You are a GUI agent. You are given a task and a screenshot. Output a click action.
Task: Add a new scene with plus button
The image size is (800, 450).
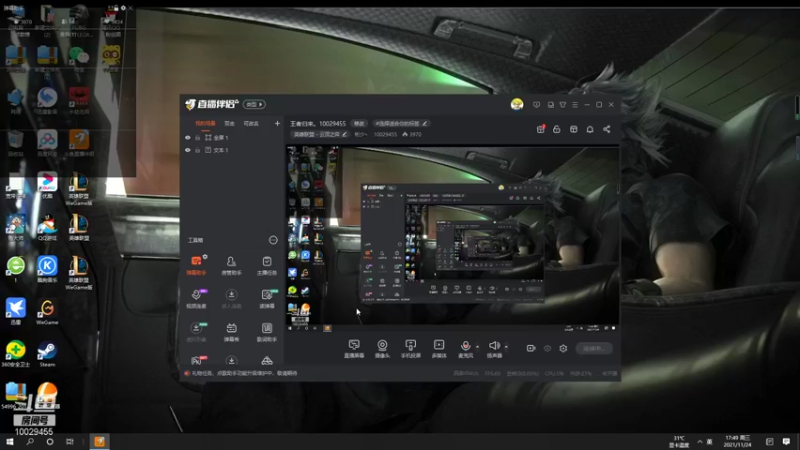pos(277,123)
